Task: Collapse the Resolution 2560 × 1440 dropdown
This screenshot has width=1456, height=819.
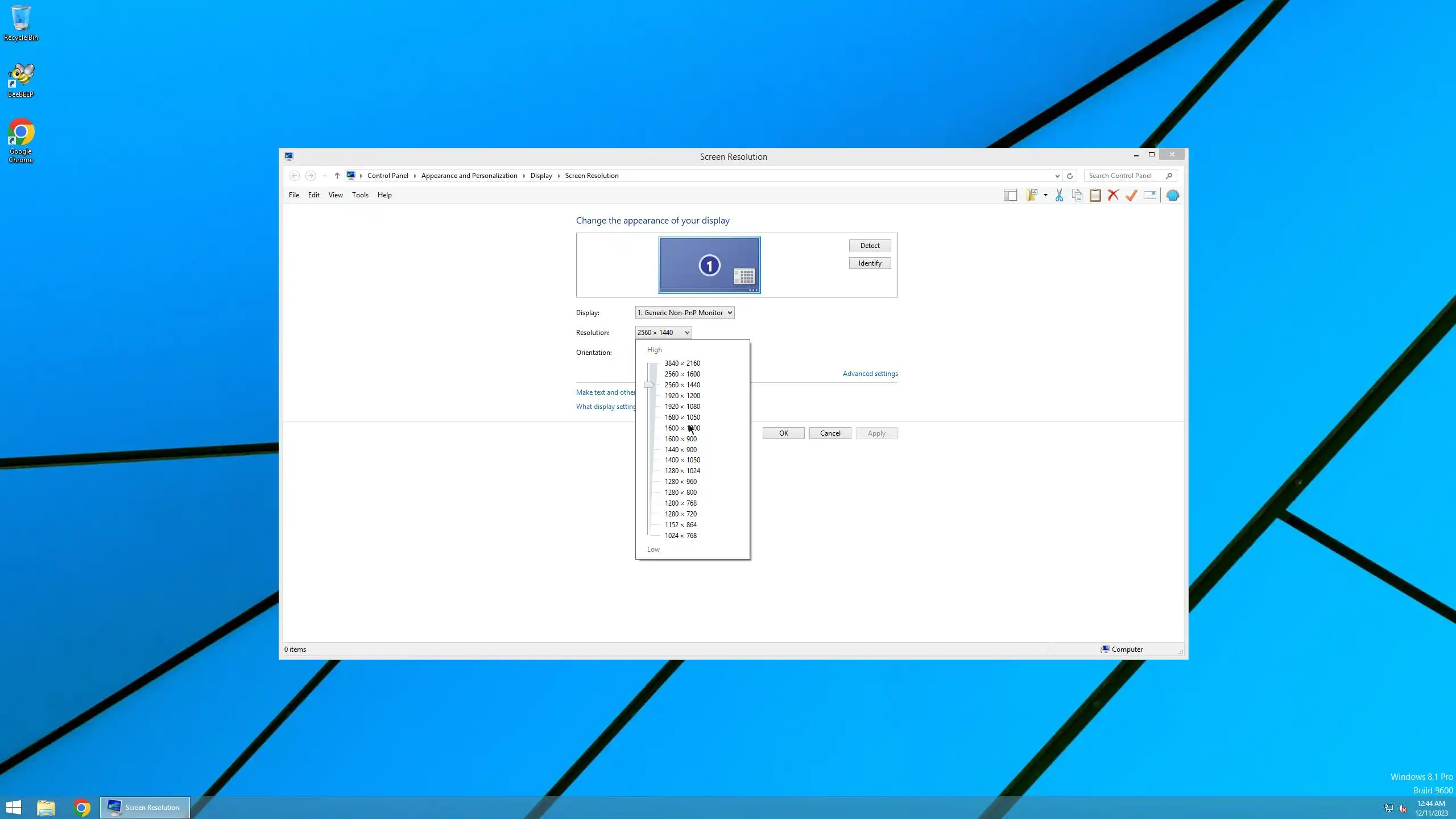Action: pos(663,333)
